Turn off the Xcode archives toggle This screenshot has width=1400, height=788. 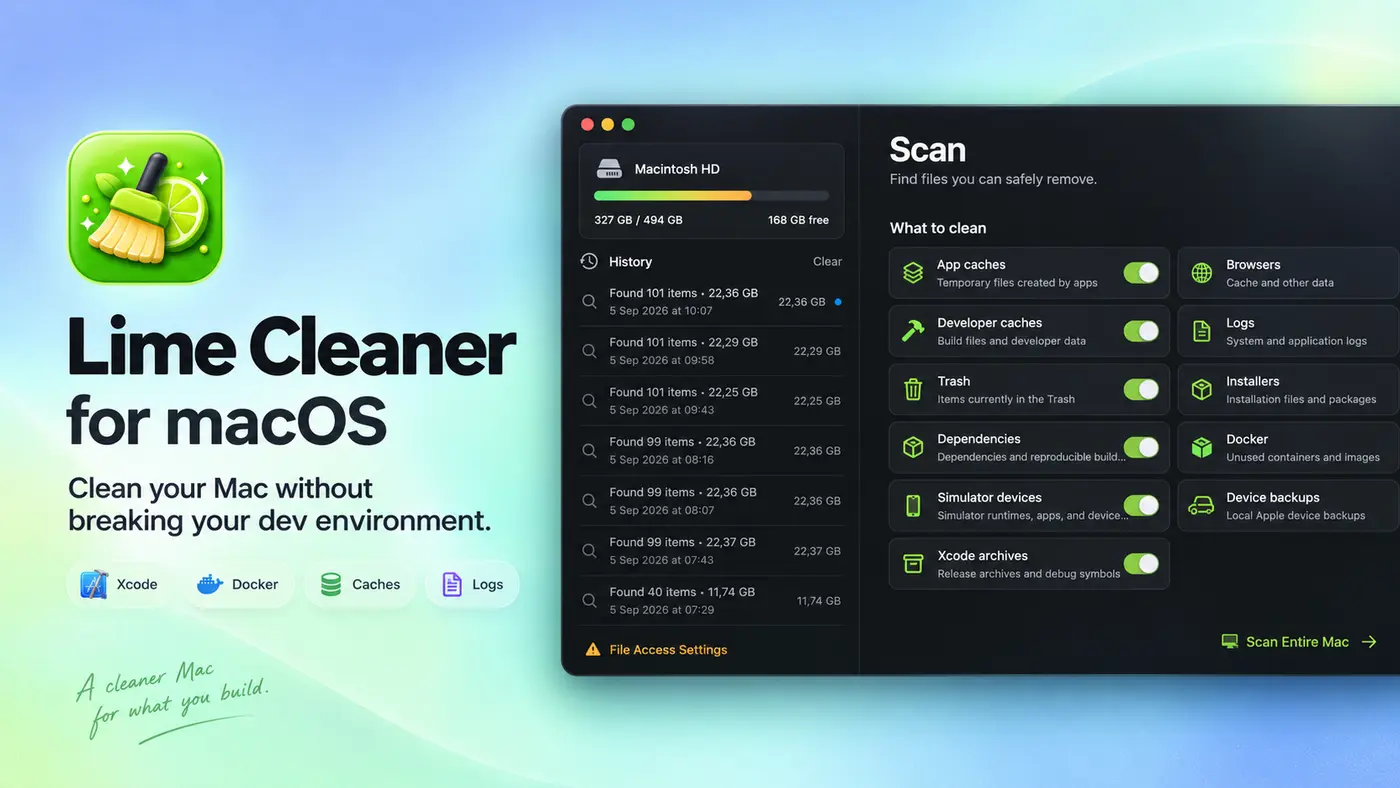[1141, 564]
